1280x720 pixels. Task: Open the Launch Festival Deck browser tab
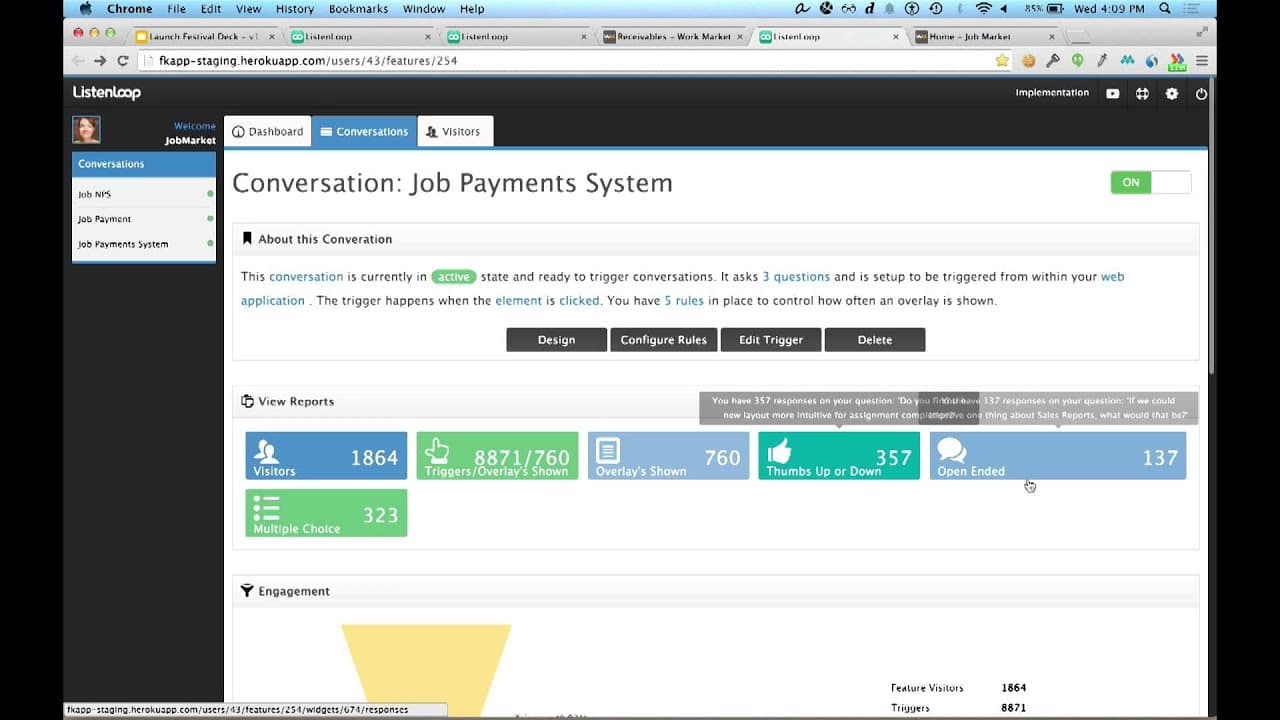206,36
